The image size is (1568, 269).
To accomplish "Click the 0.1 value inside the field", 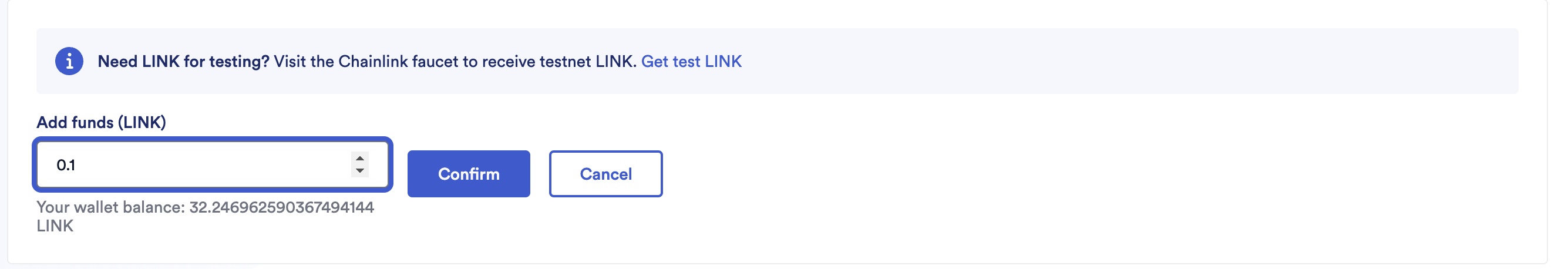I will tap(66, 165).
